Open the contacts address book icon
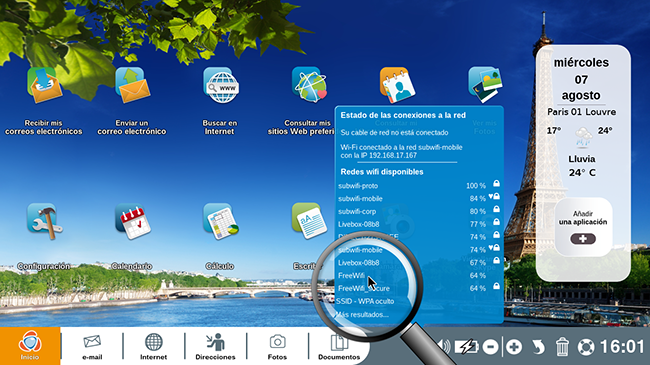Viewport: 650px width, 365px height. tap(397, 85)
